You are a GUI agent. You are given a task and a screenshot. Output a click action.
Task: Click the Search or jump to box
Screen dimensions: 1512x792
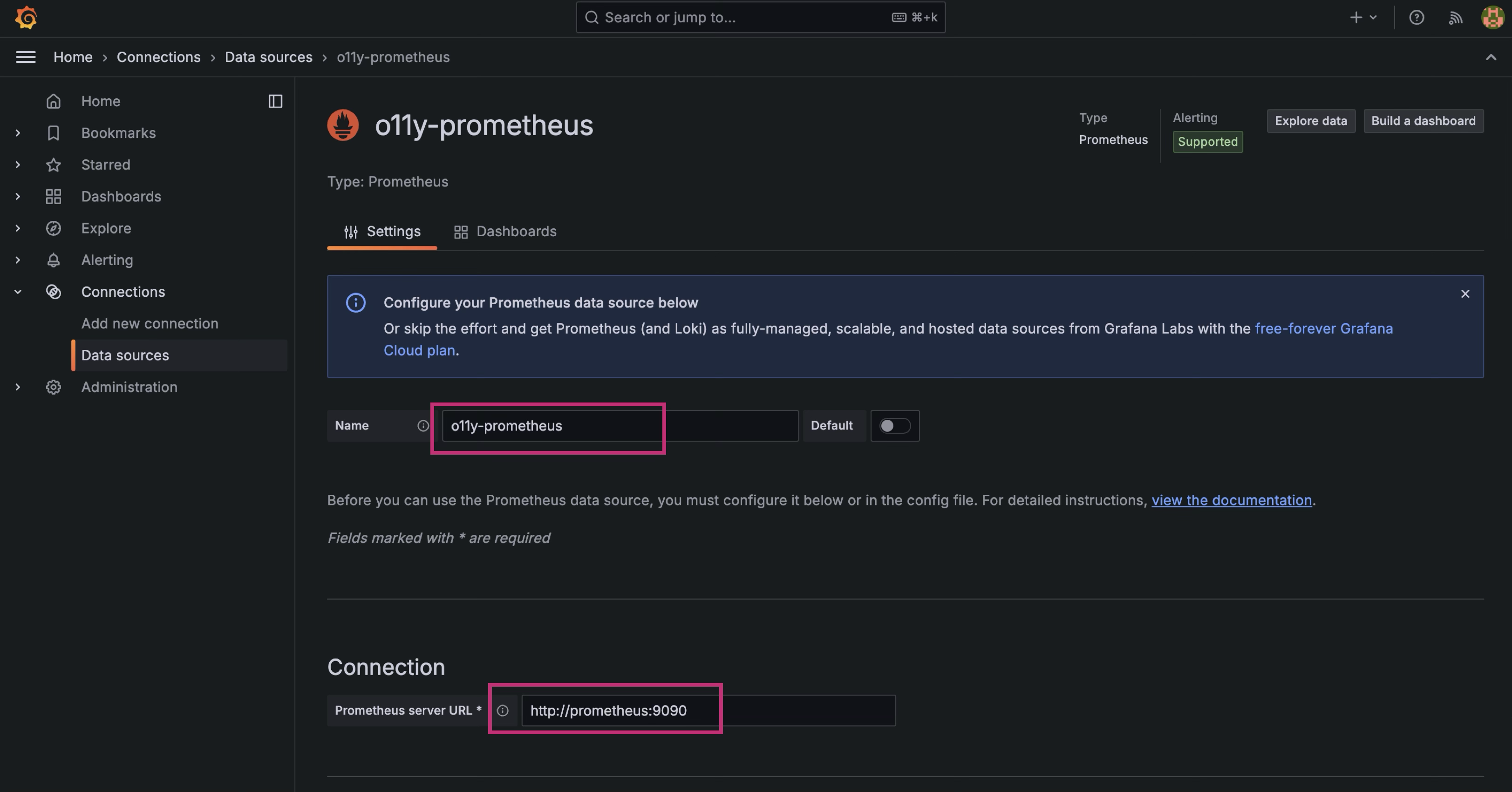(x=760, y=18)
